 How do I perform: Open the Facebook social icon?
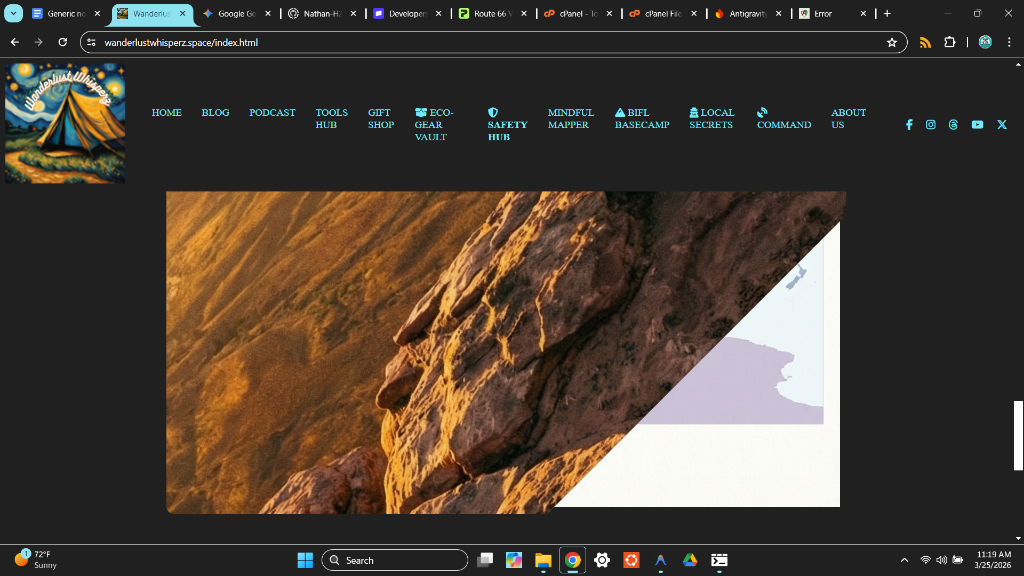tap(909, 125)
